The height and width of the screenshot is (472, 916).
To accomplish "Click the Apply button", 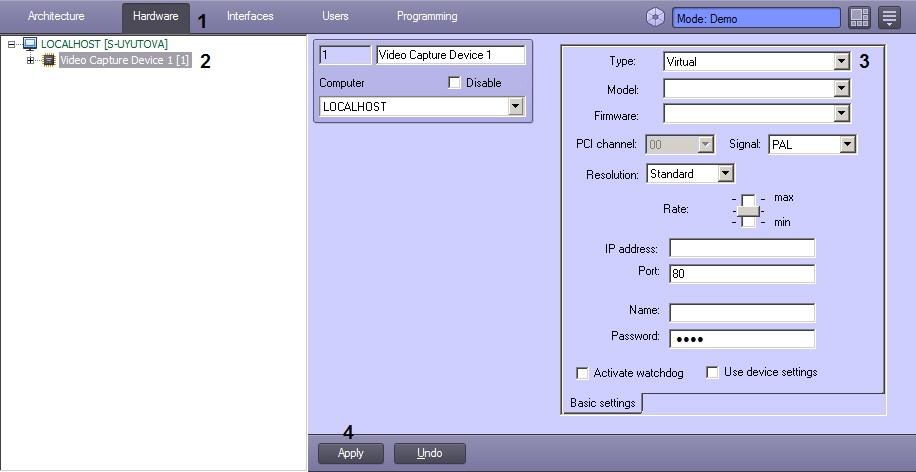I will click(351, 453).
